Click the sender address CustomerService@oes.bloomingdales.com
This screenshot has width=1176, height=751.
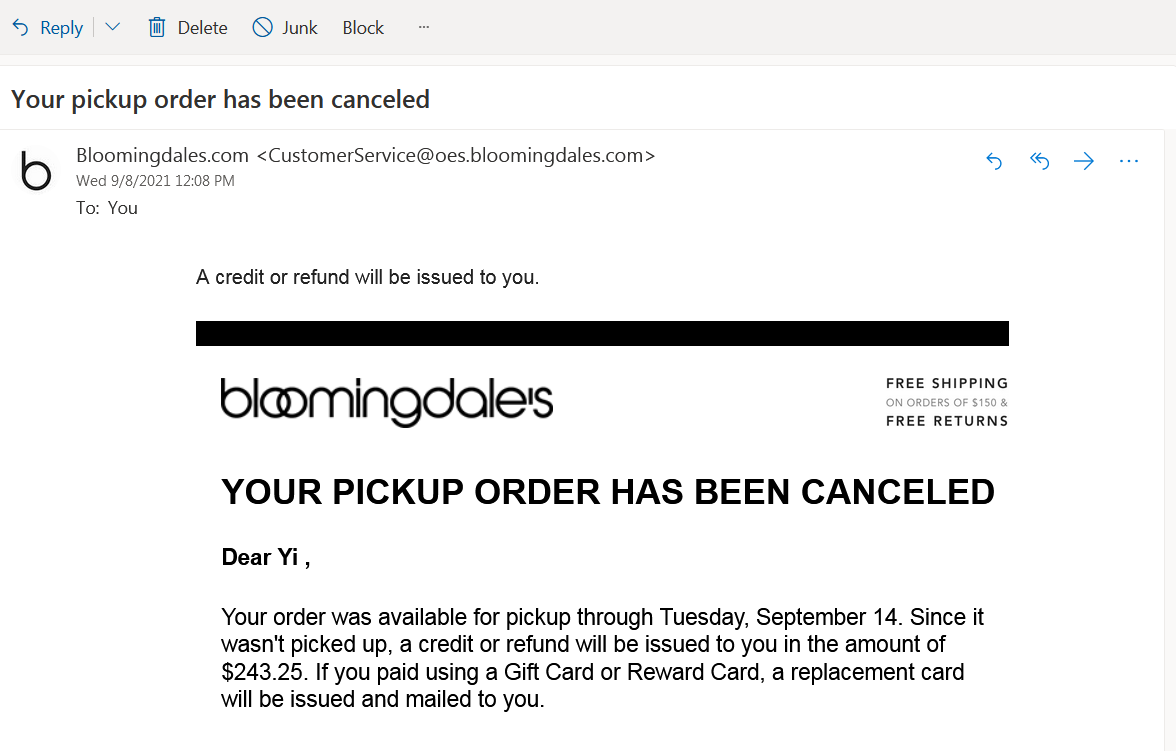pyautogui.click(x=455, y=155)
